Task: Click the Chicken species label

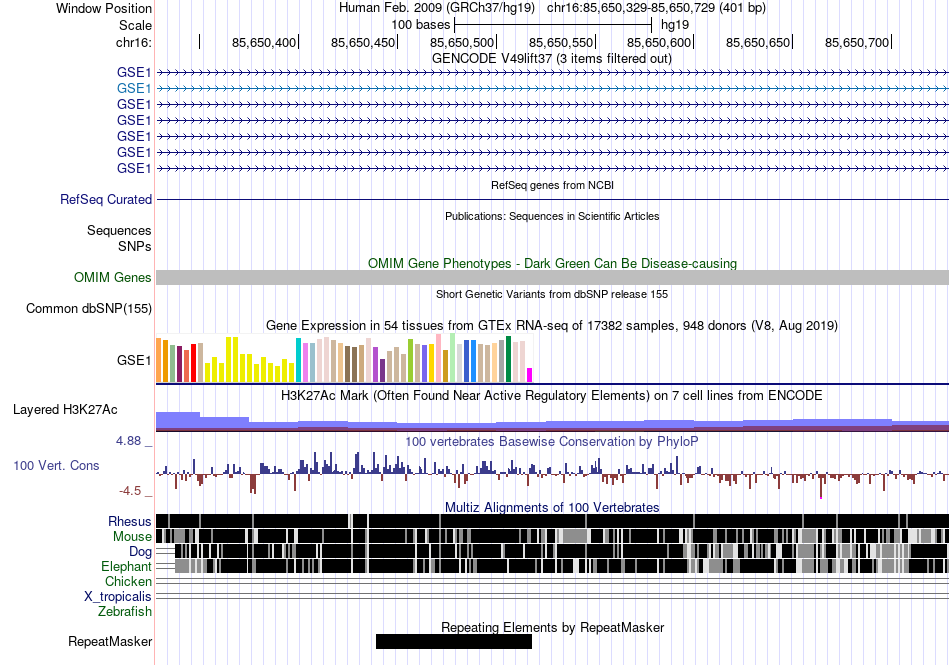Action: click(x=128, y=581)
